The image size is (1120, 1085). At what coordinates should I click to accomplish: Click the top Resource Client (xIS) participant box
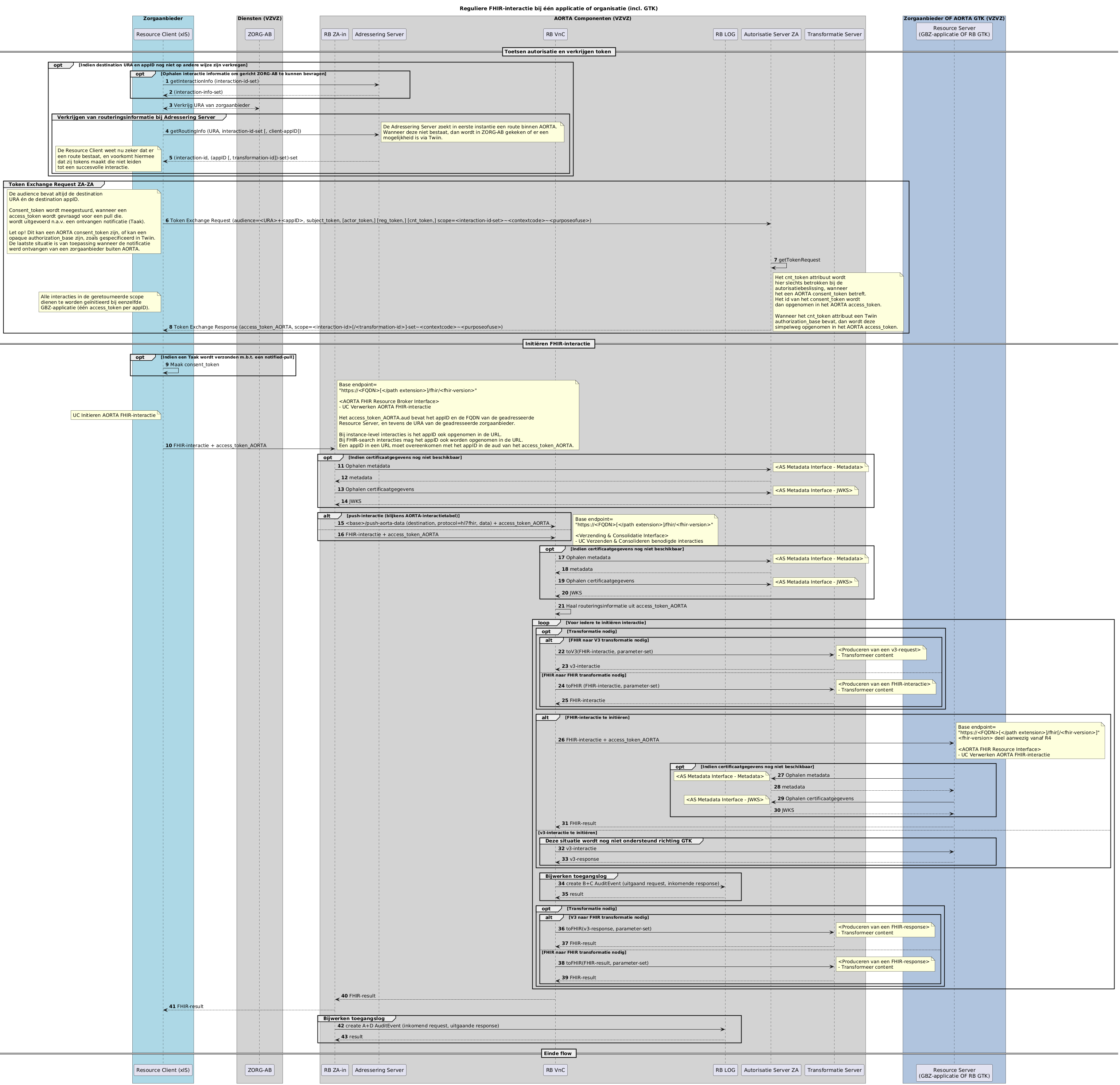pyautogui.click(x=163, y=34)
